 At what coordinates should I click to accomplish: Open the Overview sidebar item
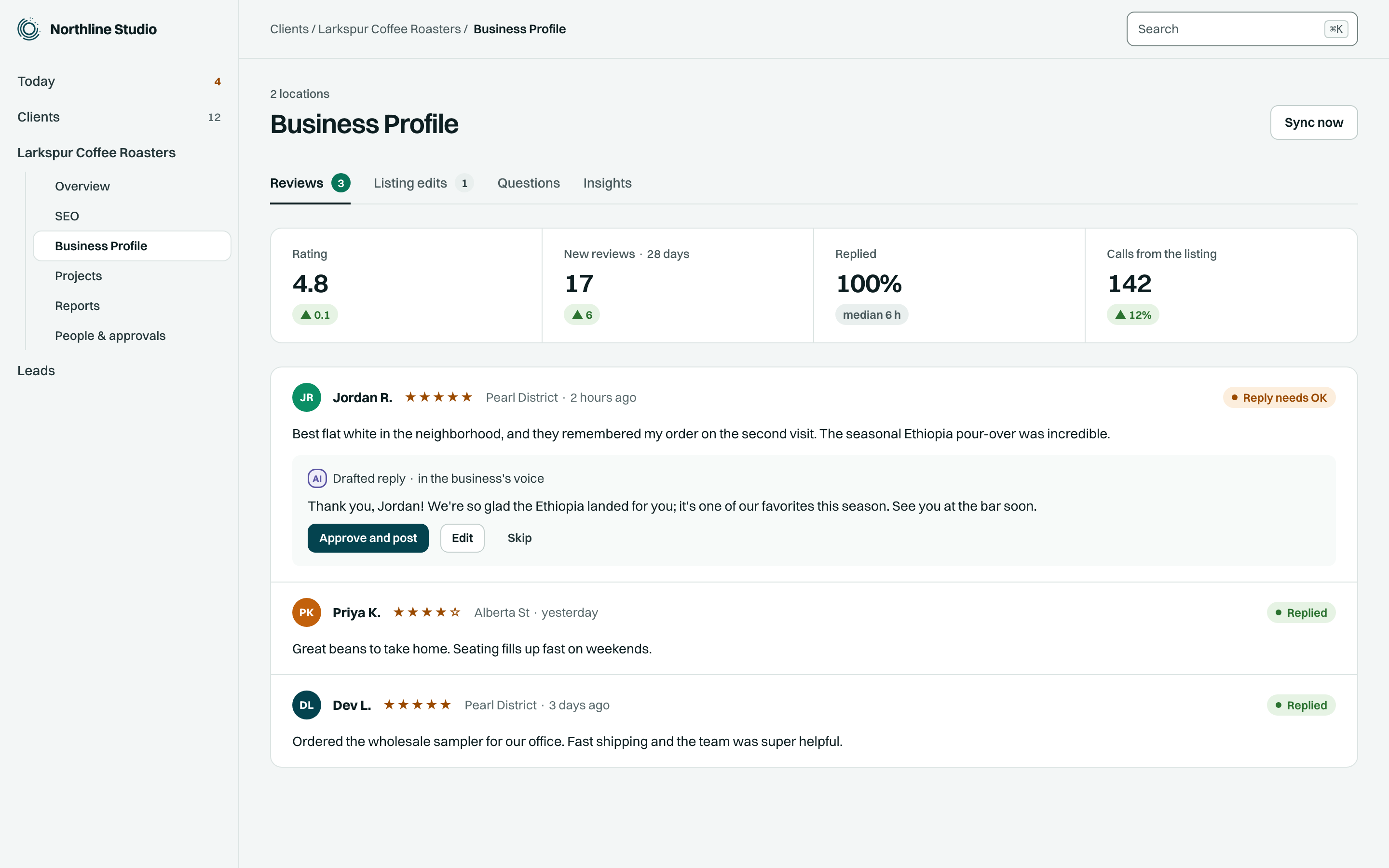pyautogui.click(x=132, y=186)
